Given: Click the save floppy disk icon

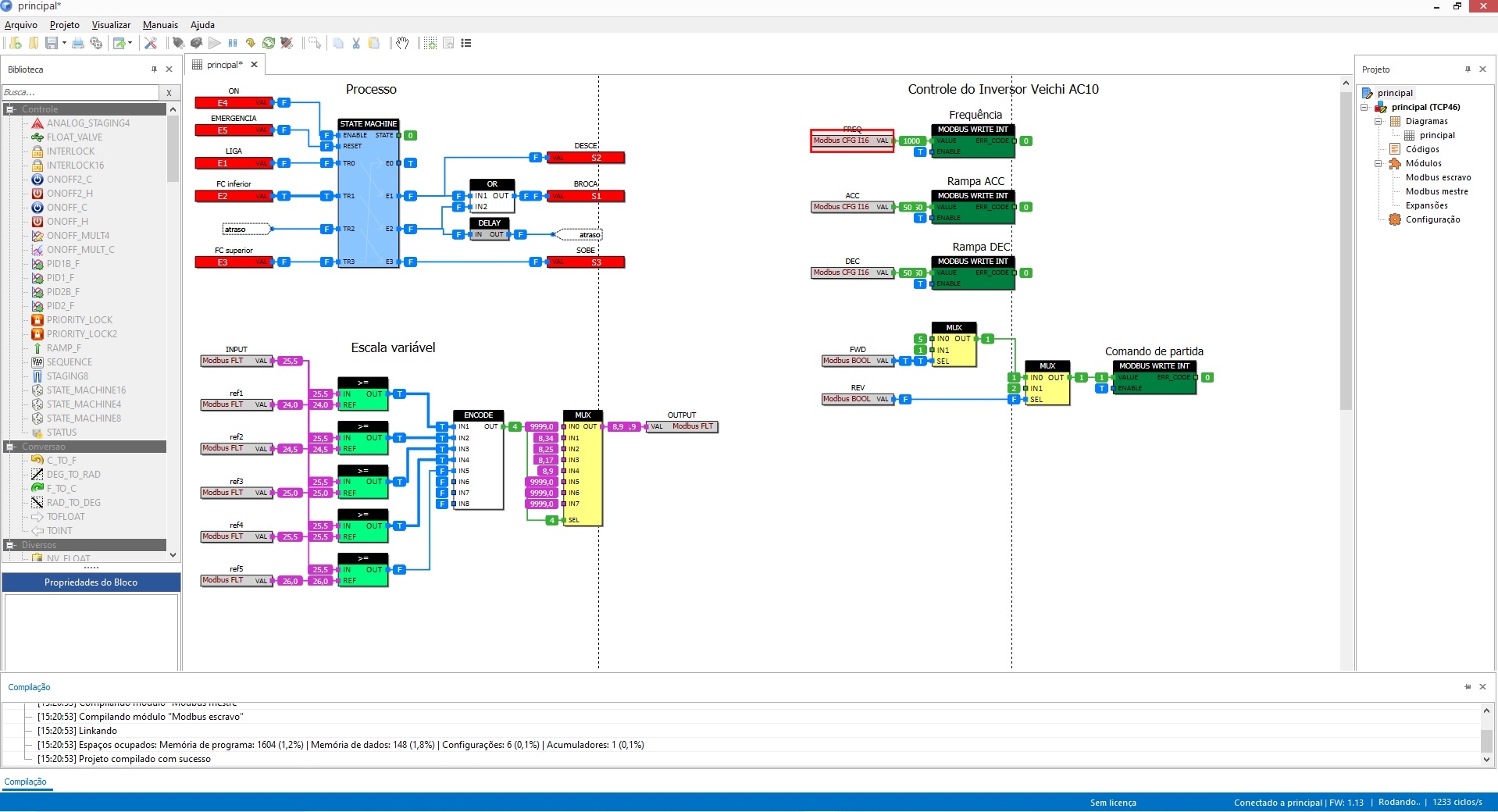Looking at the screenshot, I should [x=52, y=43].
